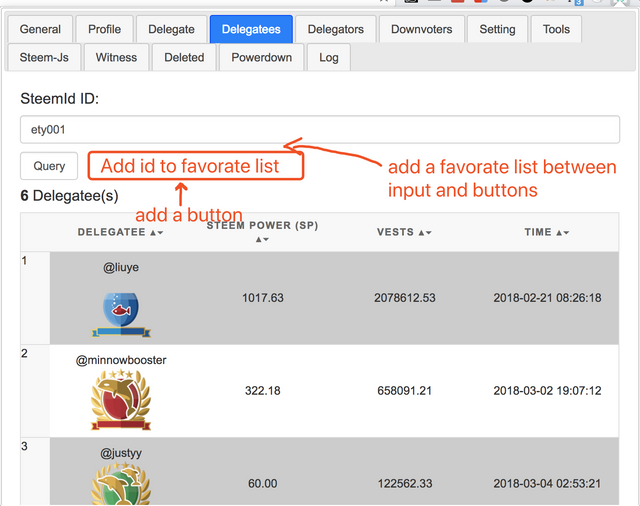
Task: Open the Powerdown tab
Action: coord(262,58)
